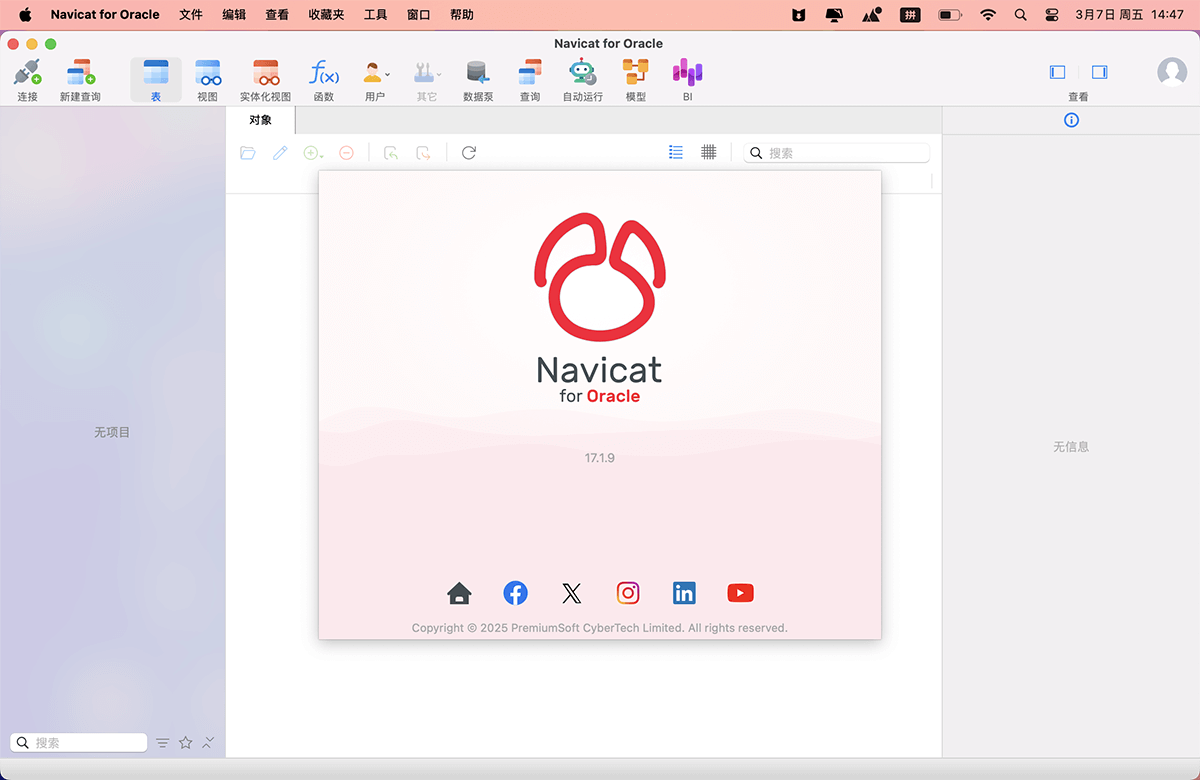1200x780 pixels.
Task: Switch to grid detail view mode
Action: (709, 152)
